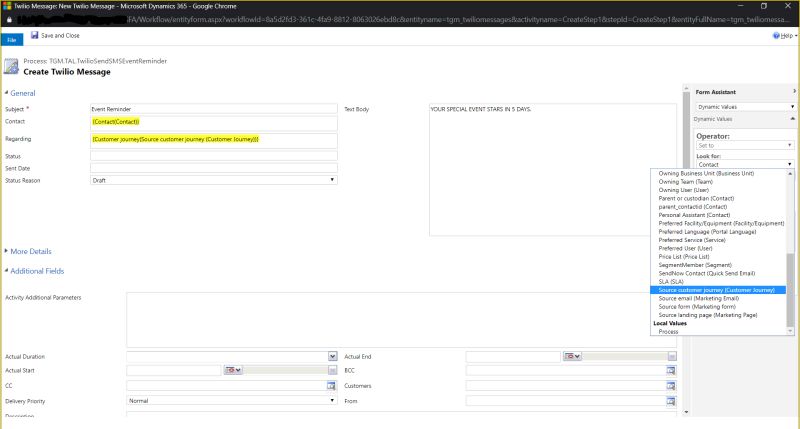Image resolution: width=800 pixels, height=429 pixels.
Task: Open the BCC lookup icon
Action: tap(670, 371)
